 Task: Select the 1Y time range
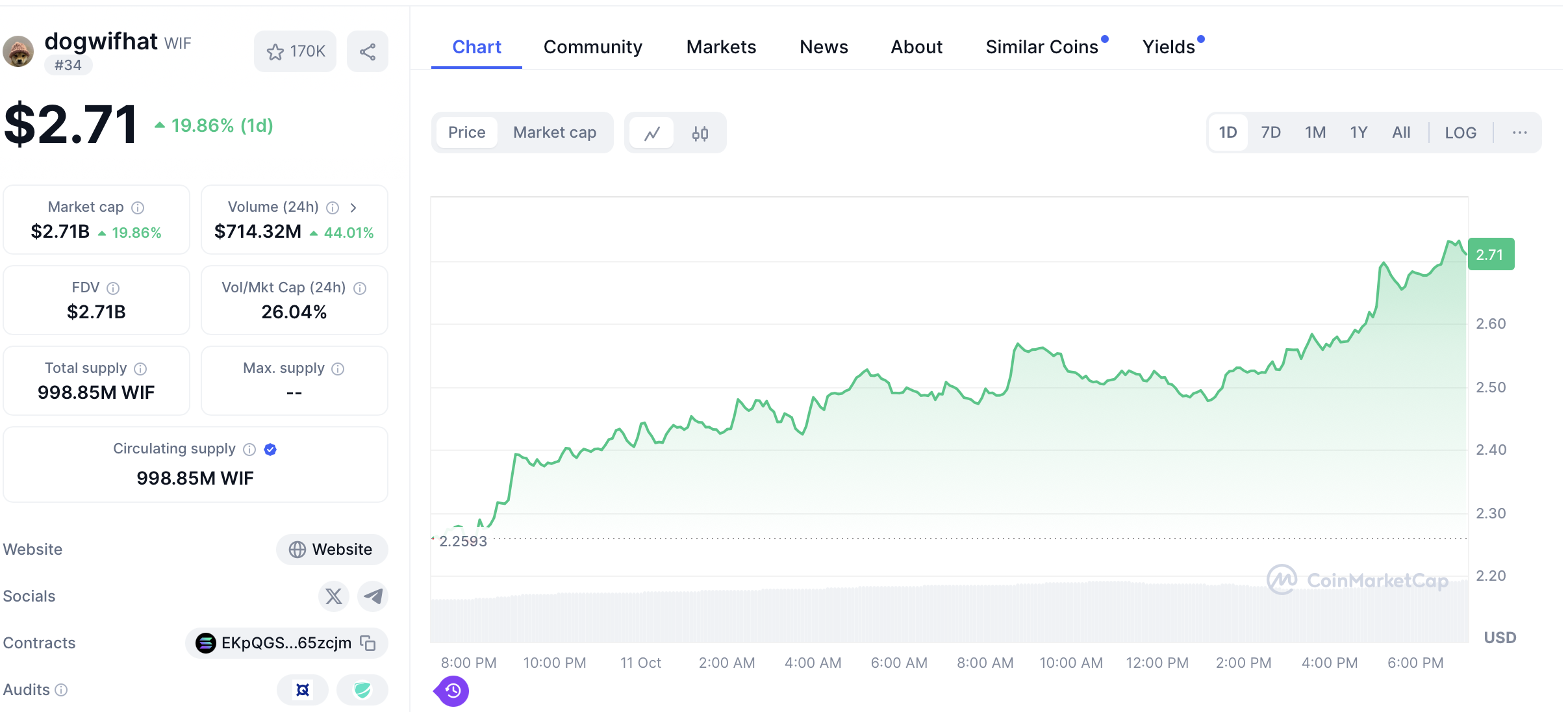click(1358, 133)
